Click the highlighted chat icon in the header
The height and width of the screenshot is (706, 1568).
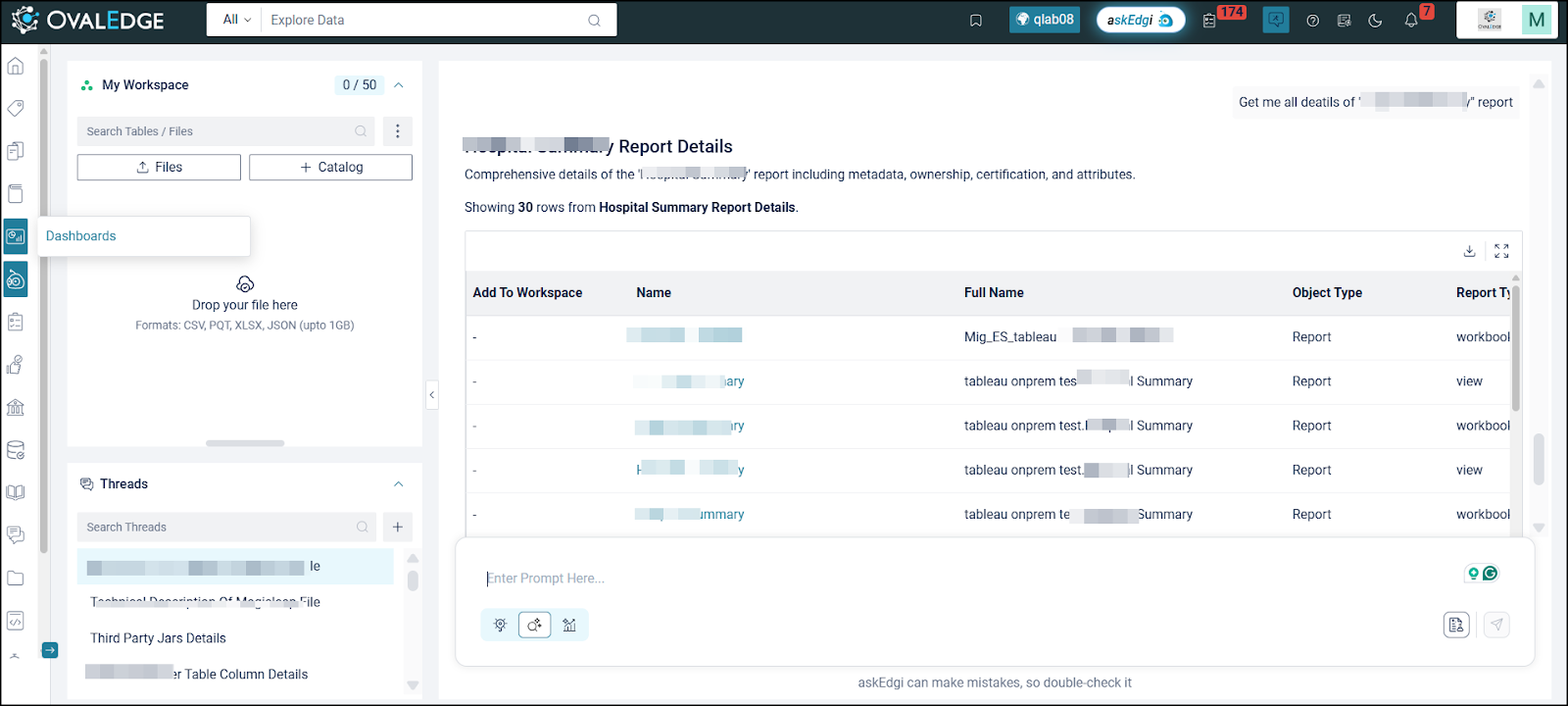[1276, 20]
